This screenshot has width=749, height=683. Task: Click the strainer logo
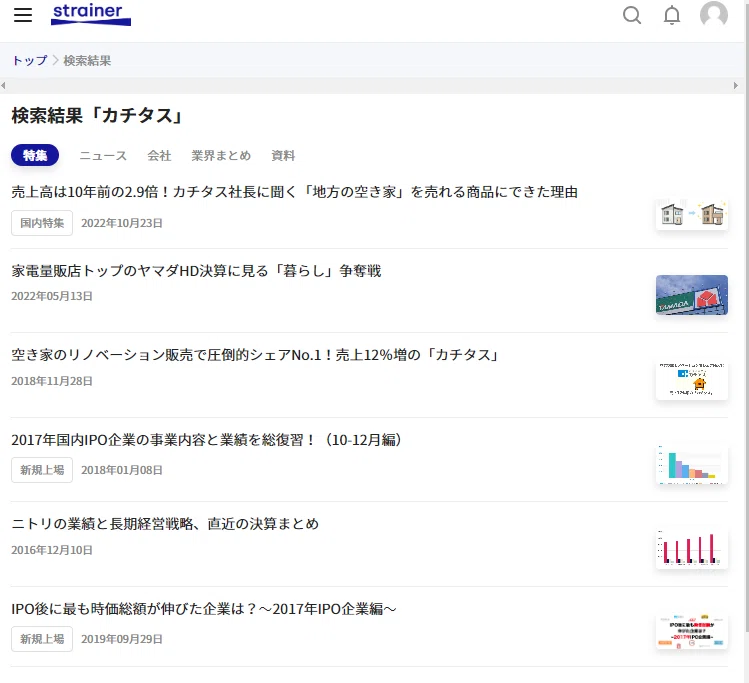tap(91, 14)
